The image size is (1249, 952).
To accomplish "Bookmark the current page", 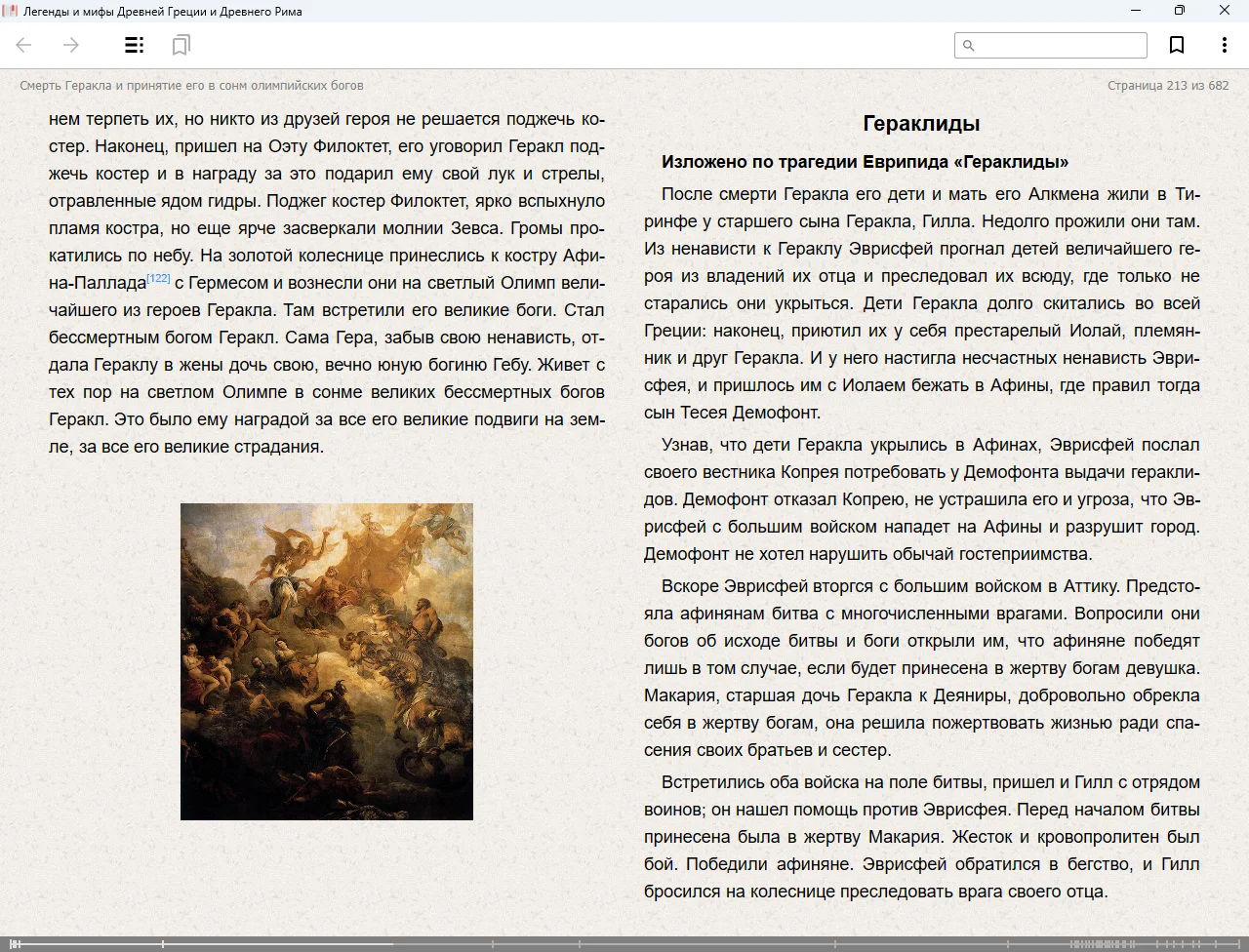I will (x=1177, y=45).
